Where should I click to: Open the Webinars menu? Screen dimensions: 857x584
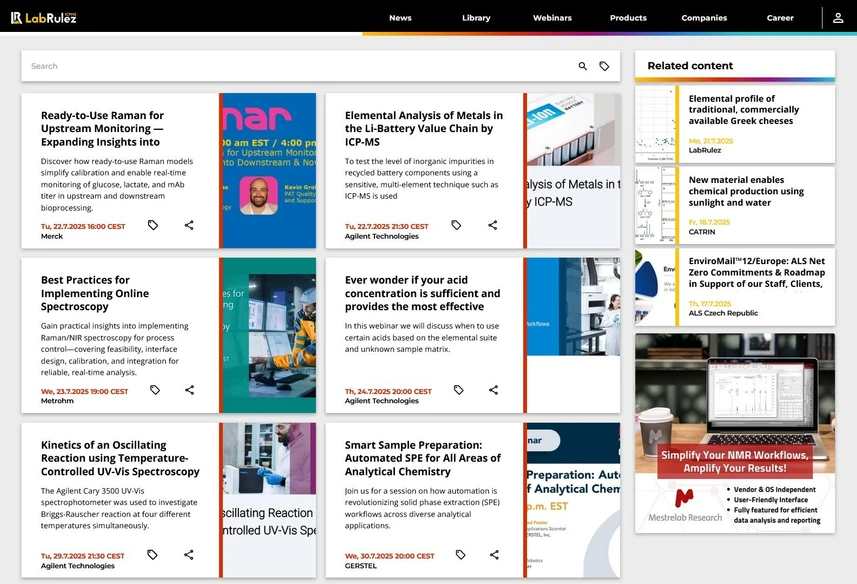(x=552, y=18)
